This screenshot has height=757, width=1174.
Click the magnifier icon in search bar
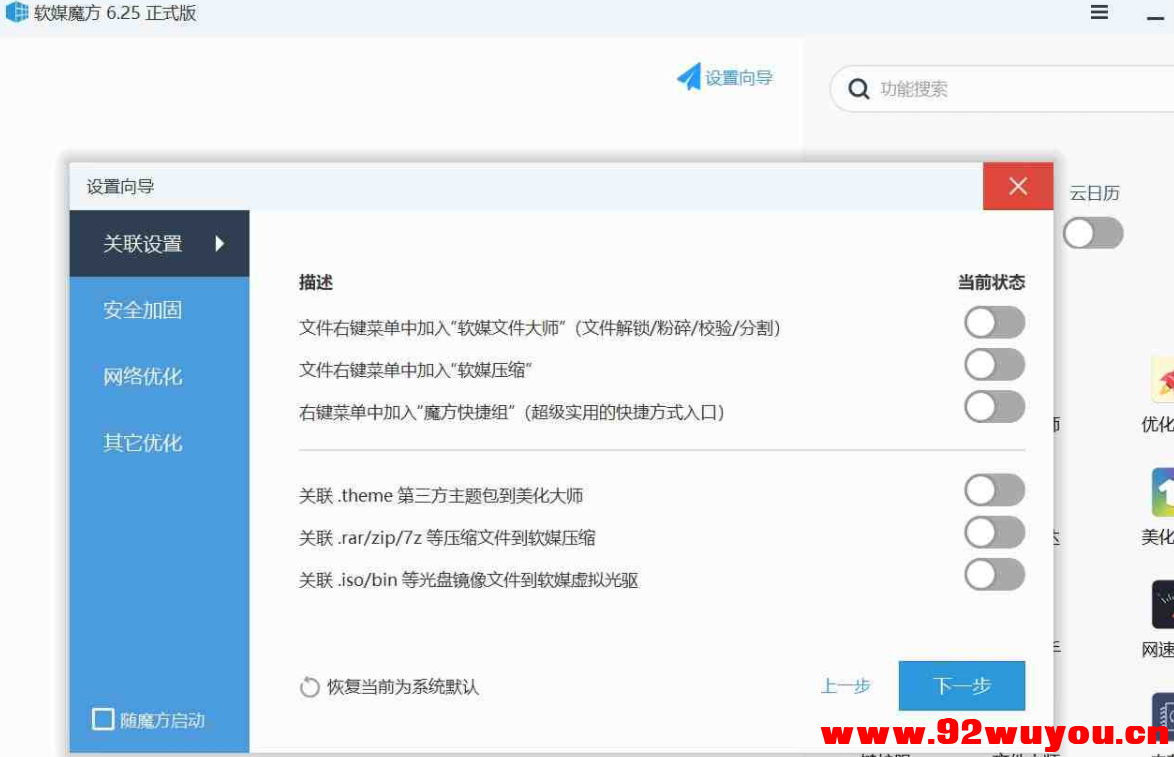(x=859, y=88)
